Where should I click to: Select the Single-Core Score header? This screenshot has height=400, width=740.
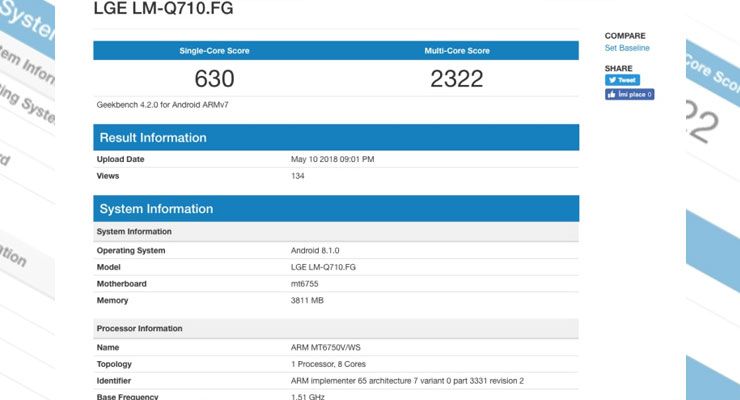coord(214,51)
